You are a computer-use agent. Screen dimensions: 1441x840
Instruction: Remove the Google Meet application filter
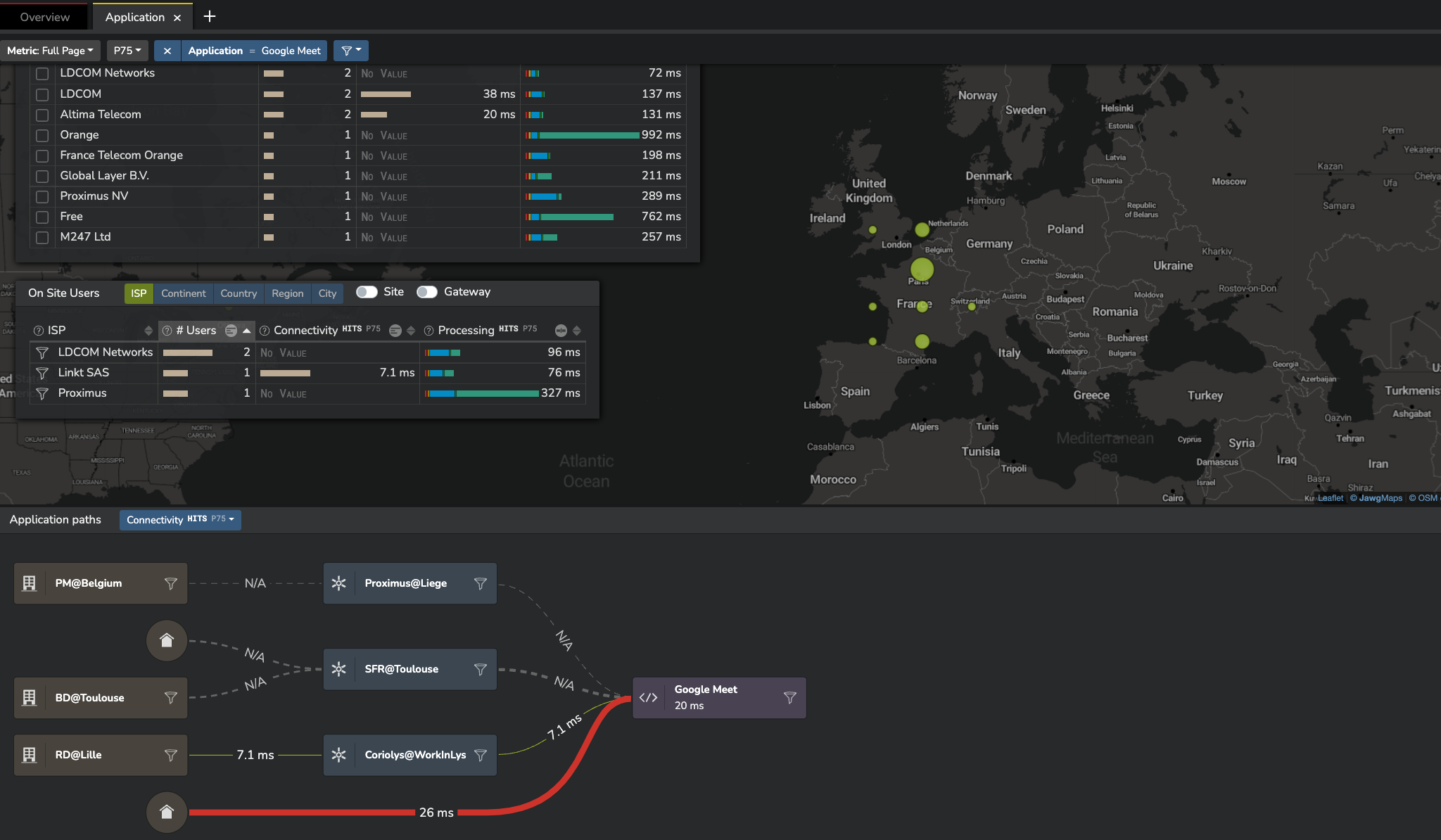pyautogui.click(x=167, y=50)
